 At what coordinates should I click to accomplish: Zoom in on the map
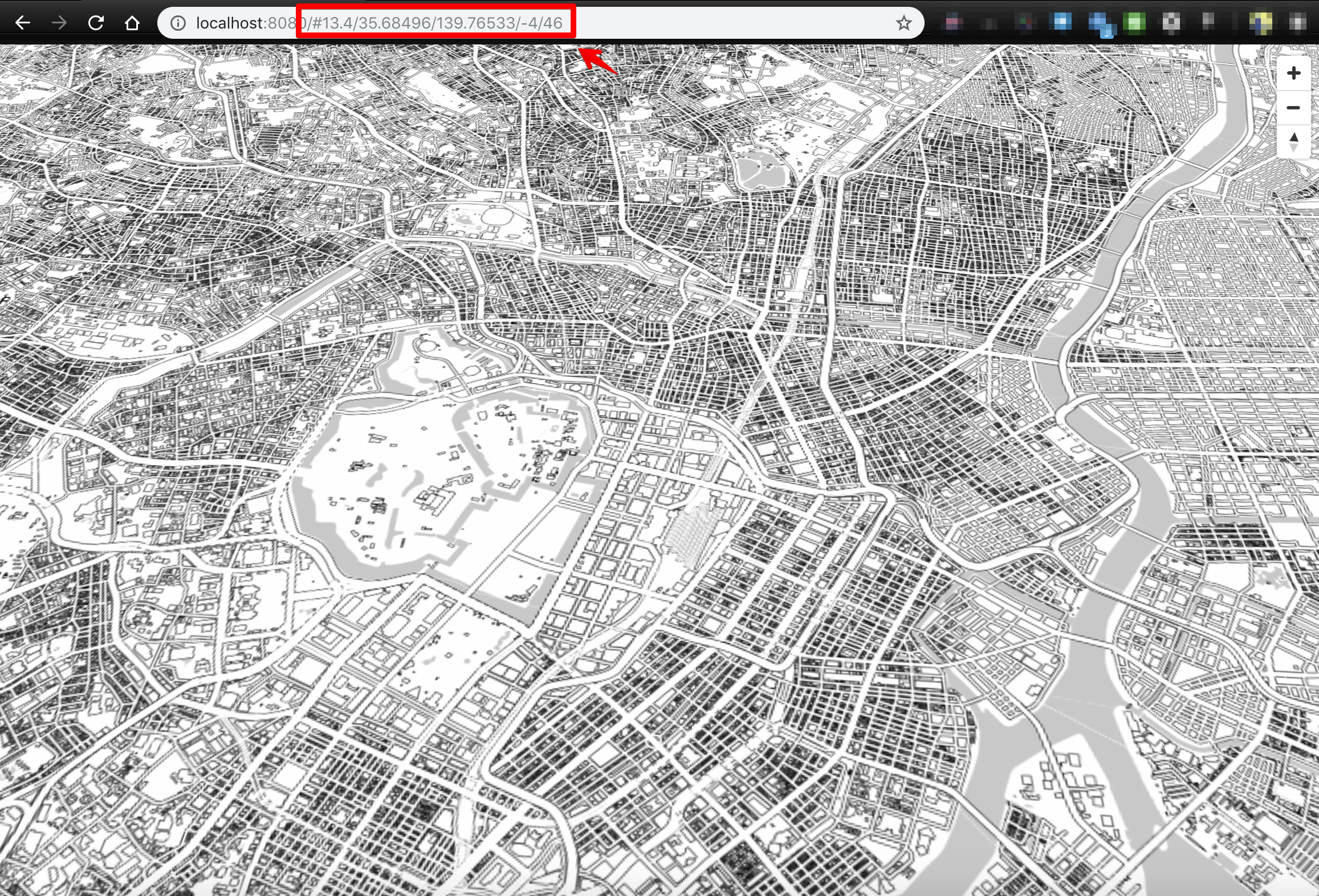[1293, 73]
